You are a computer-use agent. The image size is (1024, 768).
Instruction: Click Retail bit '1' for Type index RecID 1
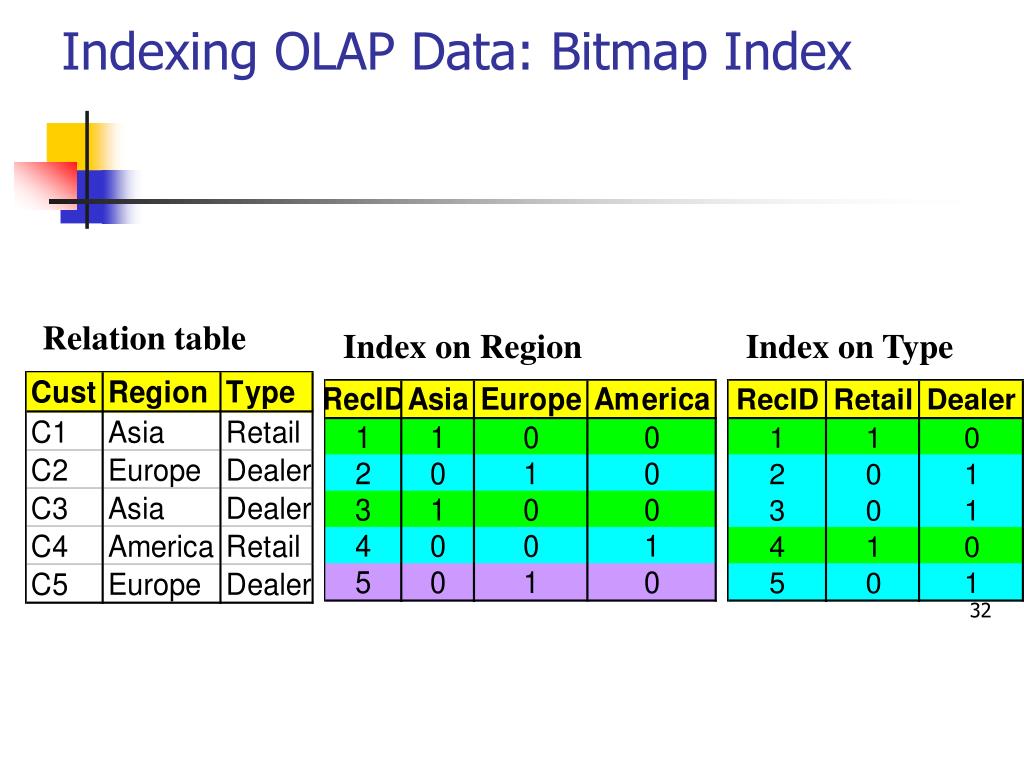point(872,437)
